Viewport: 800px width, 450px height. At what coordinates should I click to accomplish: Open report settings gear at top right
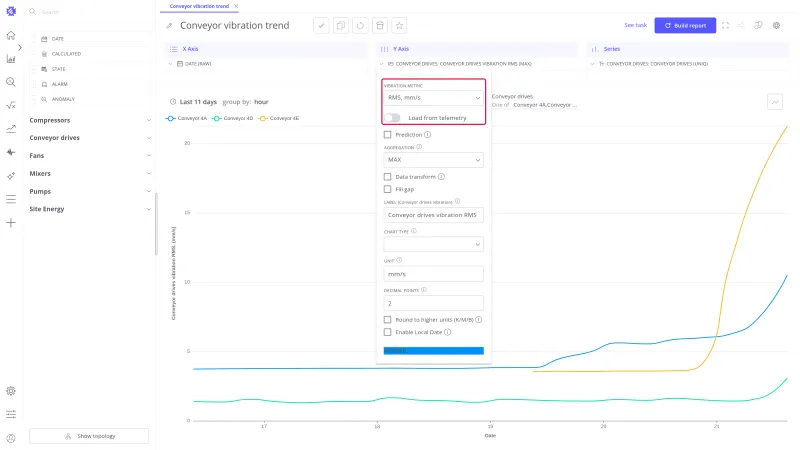click(x=776, y=26)
